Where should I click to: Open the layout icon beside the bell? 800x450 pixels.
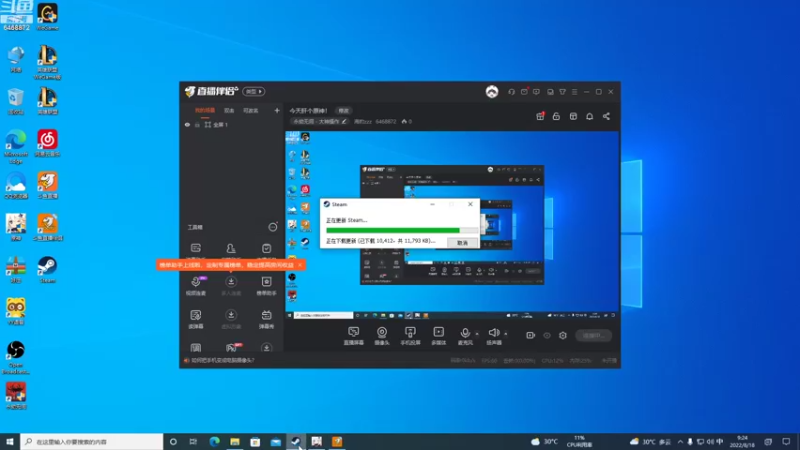pyautogui.click(x=573, y=116)
